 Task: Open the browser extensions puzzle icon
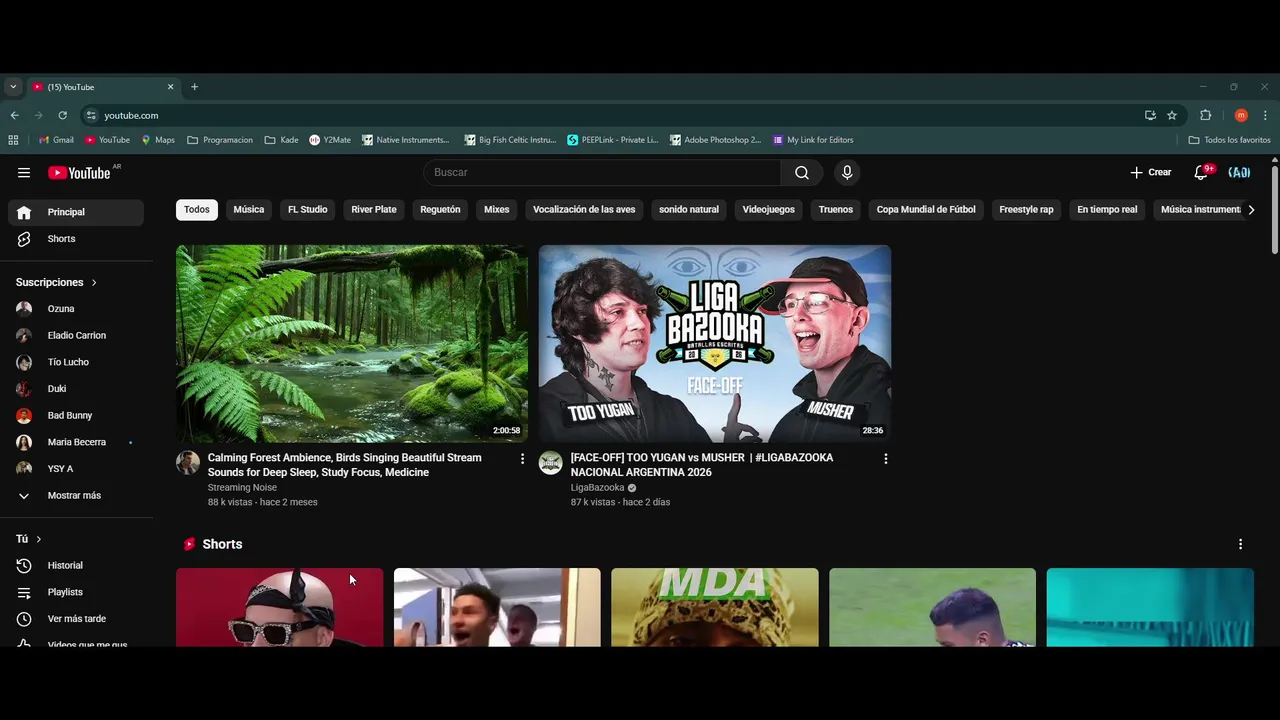[1206, 115]
